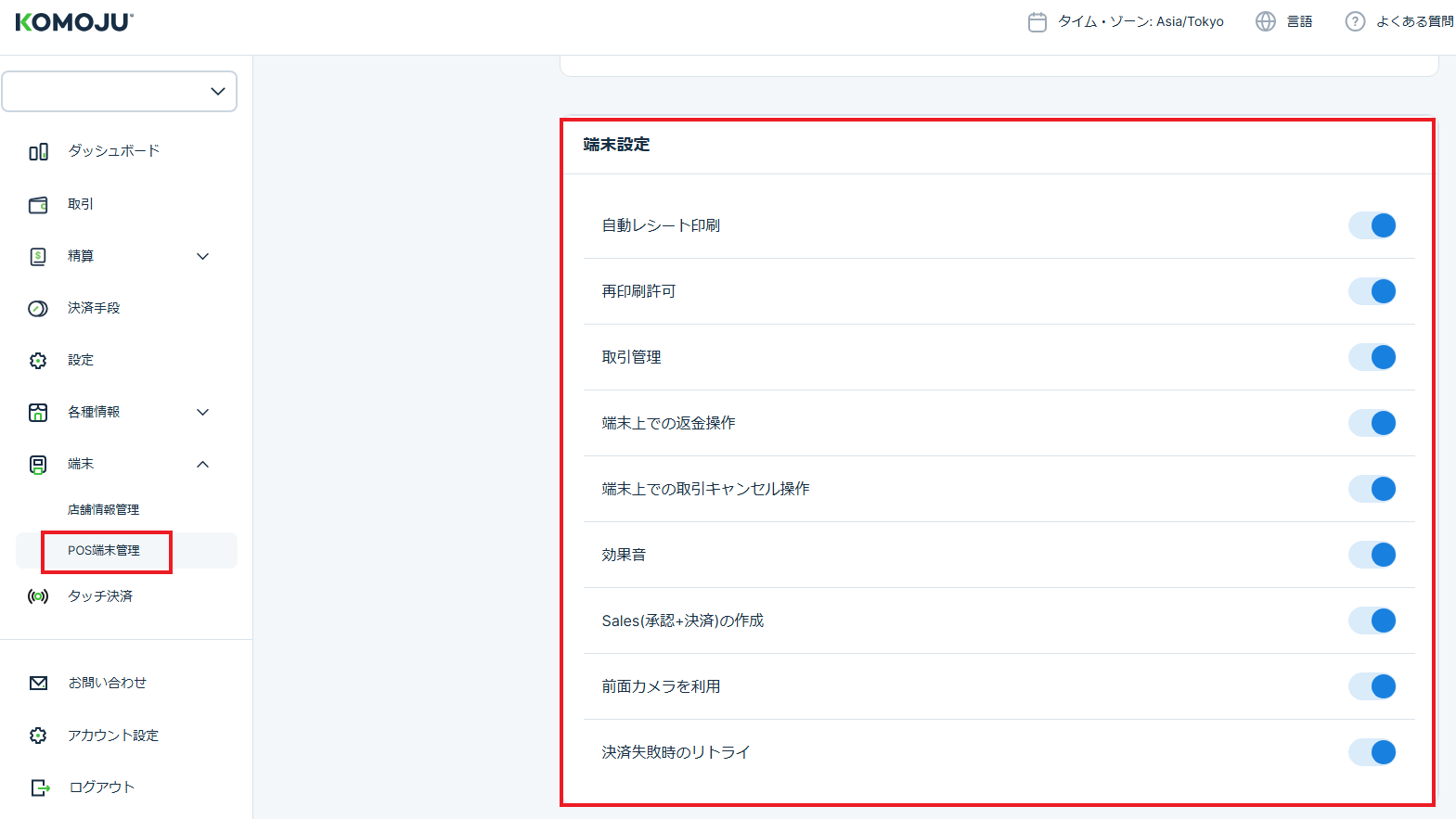Click the gear icon next to 設定
Image resolution: width=1456 pixels, height=819 pixels.
click(38, 361)
